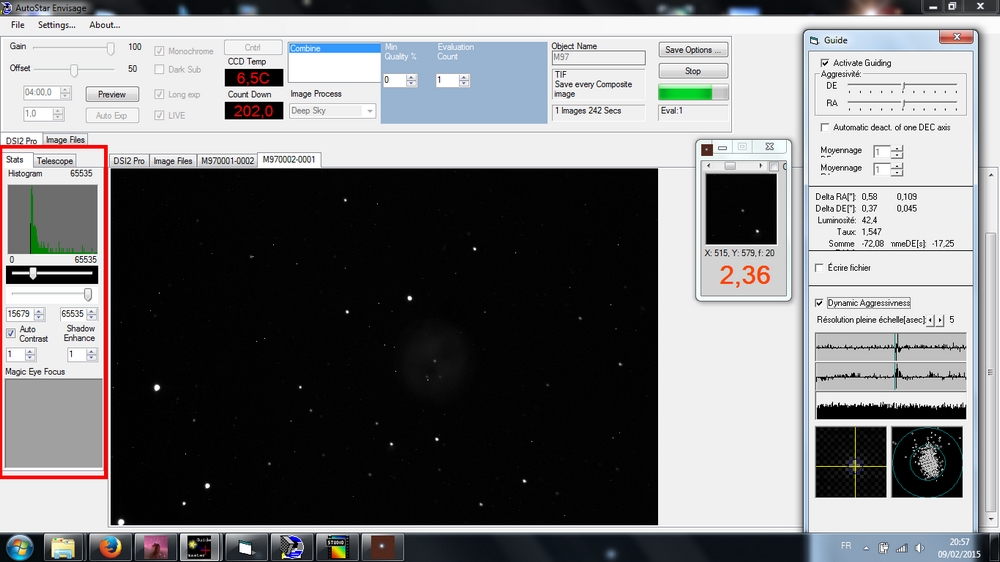Enable Automatic deact. of one DEC axis
Viewport: 1000px width, 562px height.
(x=825, y=128)
